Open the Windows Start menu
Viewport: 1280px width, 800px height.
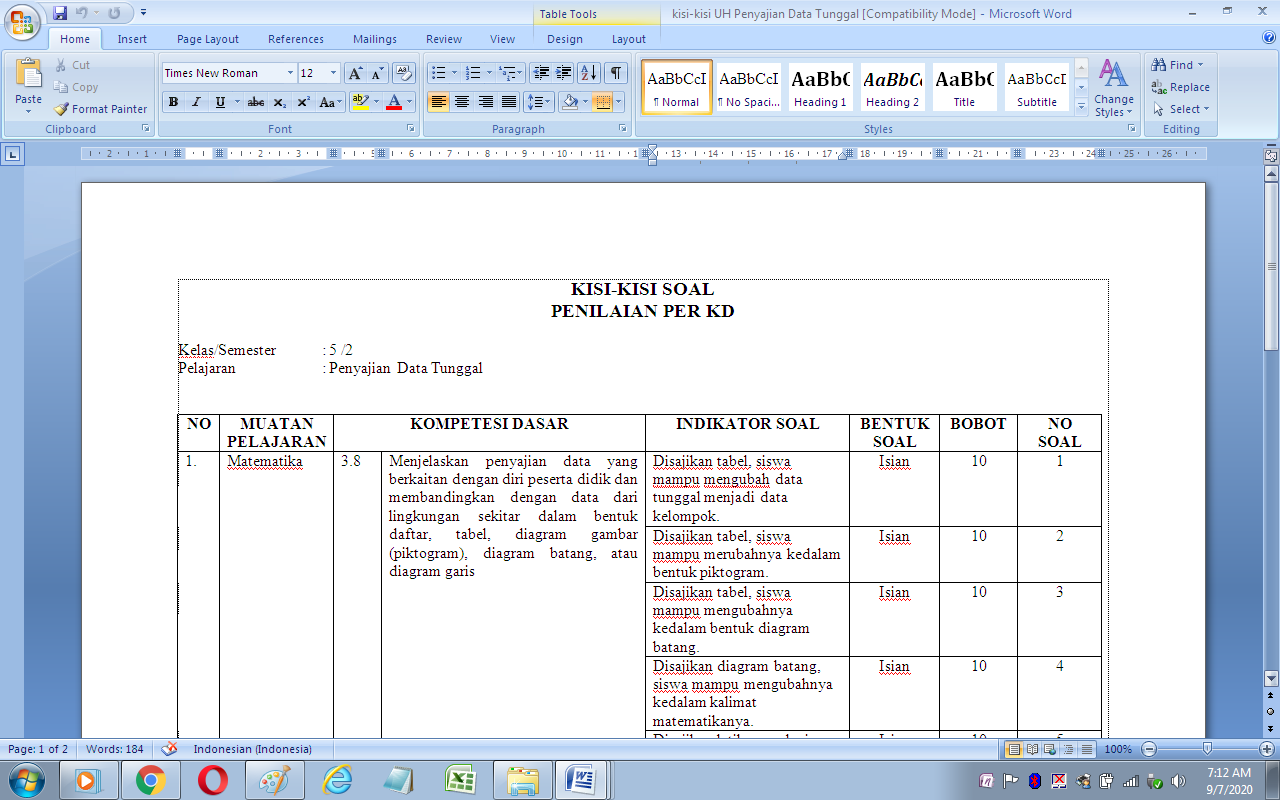[x=25, y=779]
